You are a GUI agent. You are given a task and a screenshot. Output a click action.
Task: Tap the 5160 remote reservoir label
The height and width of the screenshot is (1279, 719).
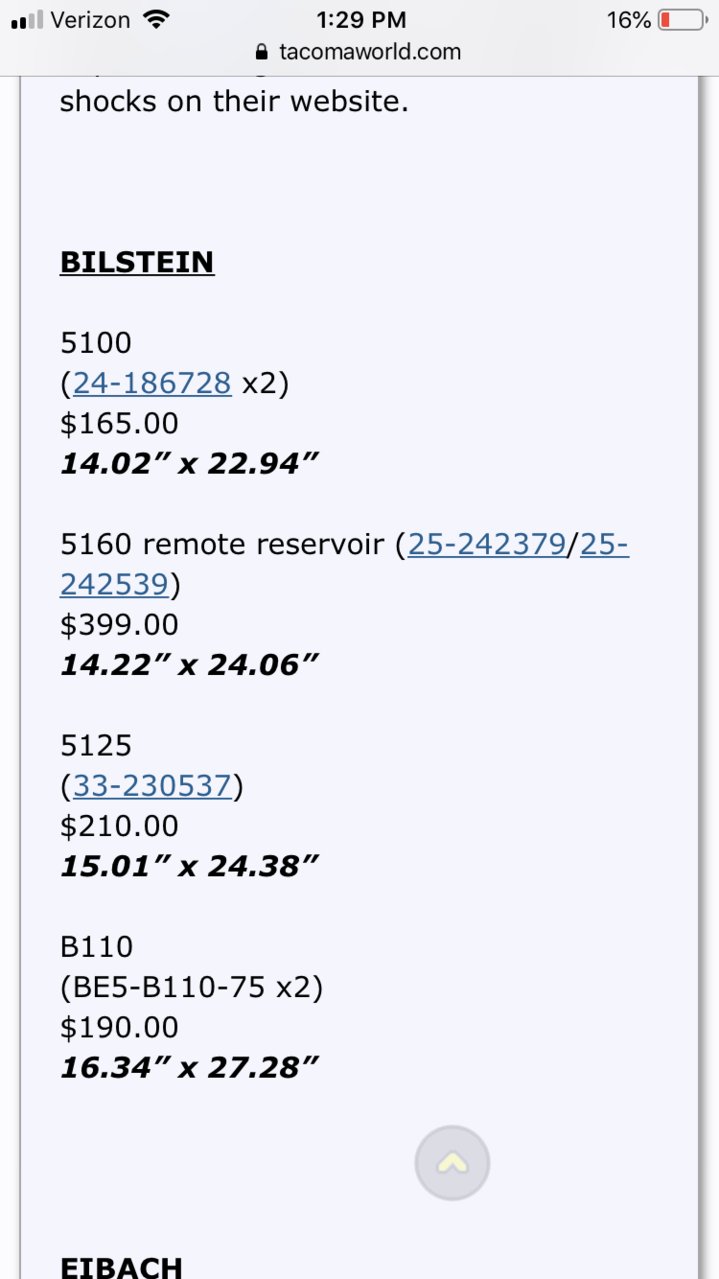[x=222, y=544]
